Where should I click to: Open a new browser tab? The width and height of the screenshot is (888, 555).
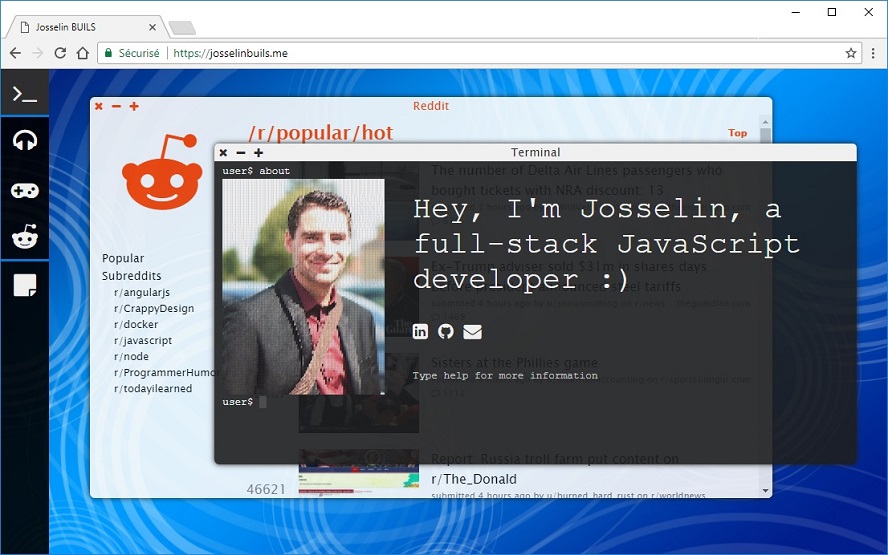(x=182, y=28)
